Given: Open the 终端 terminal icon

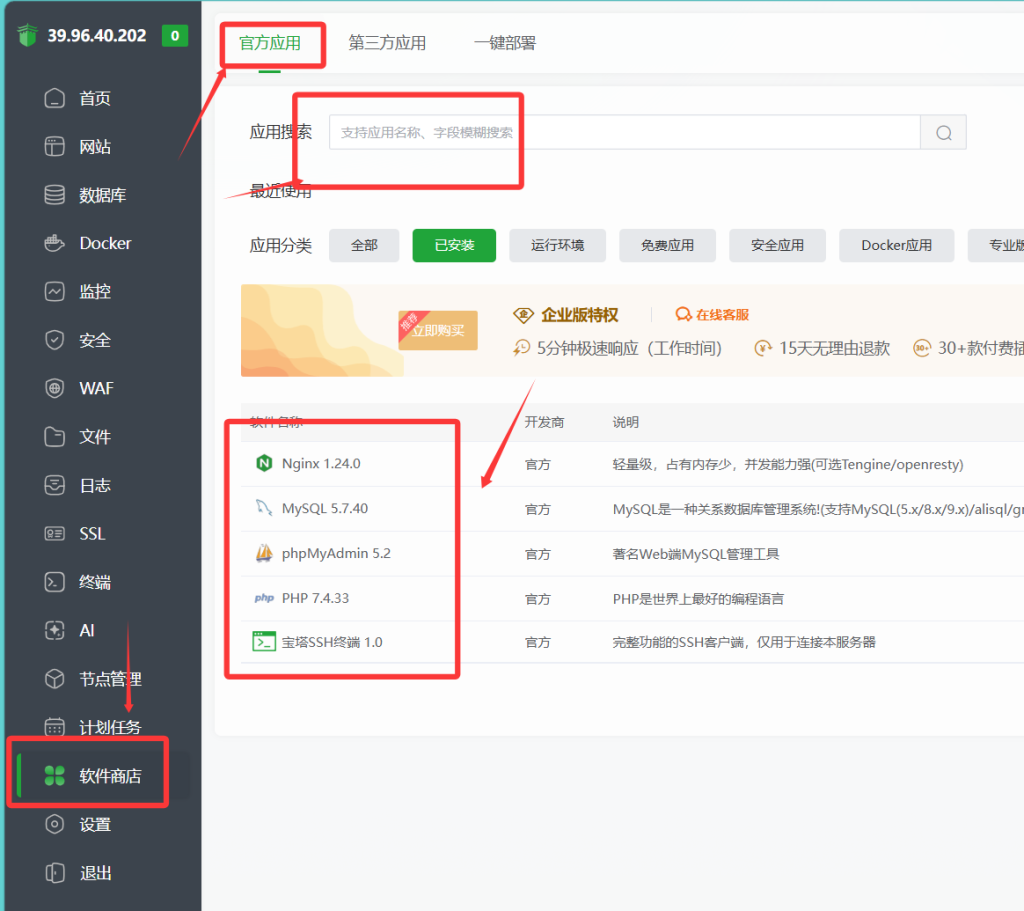Looking at the screenshot, I should [55, 582].
